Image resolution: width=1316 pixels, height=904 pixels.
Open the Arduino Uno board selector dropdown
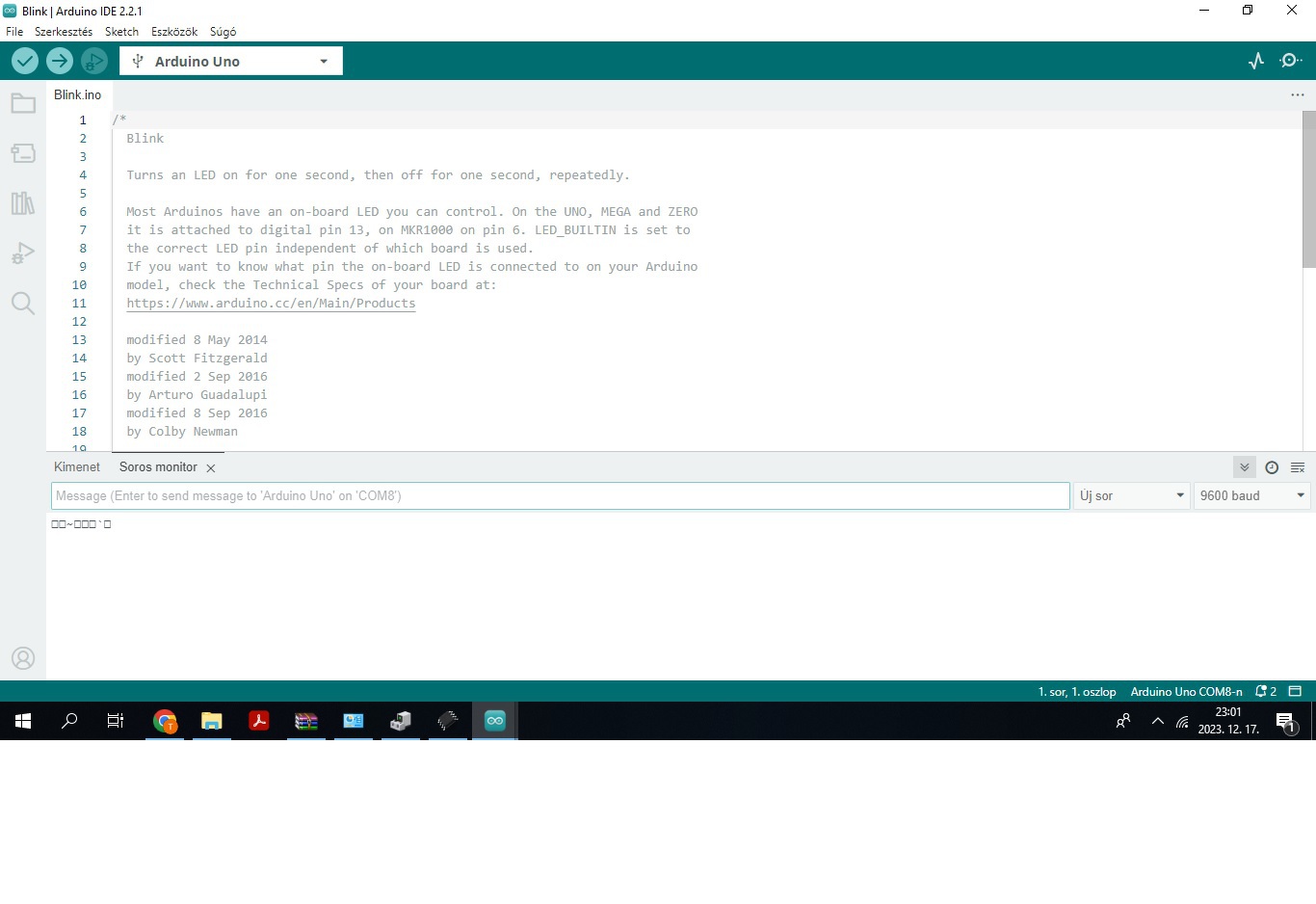point(231,61)
